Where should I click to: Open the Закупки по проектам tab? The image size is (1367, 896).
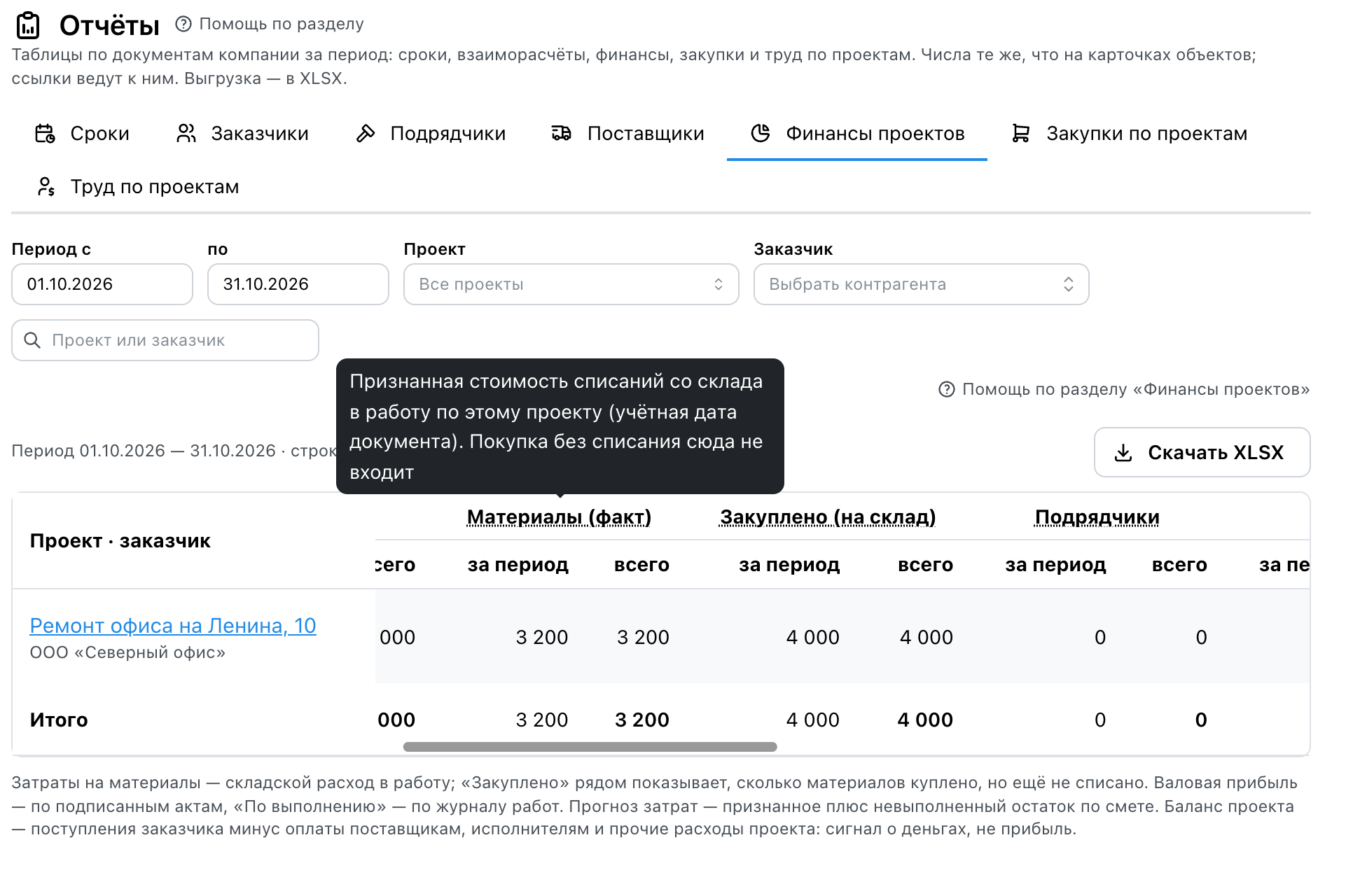[1129, 133]
